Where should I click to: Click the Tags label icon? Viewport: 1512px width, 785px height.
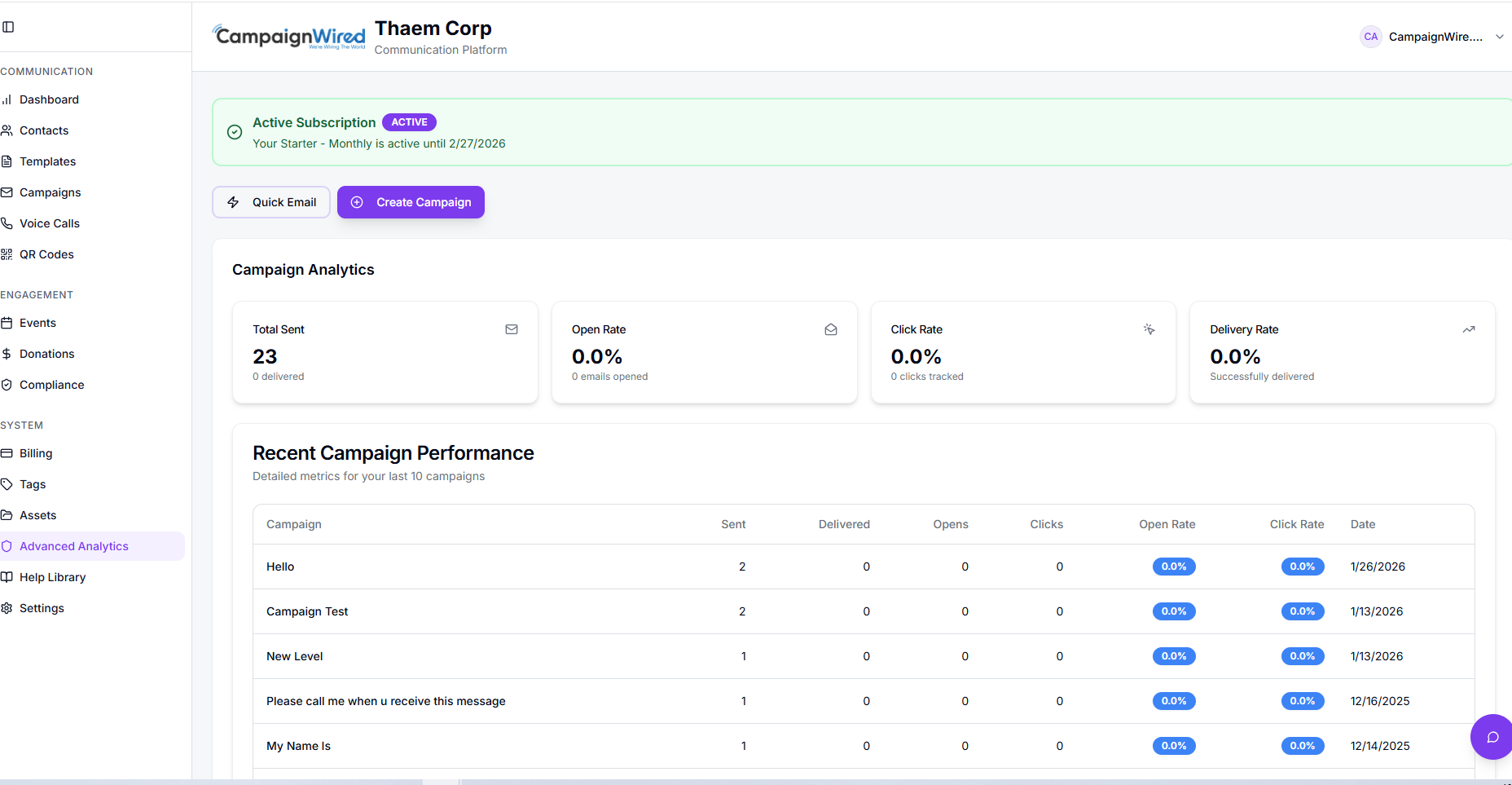pos(7,484)
